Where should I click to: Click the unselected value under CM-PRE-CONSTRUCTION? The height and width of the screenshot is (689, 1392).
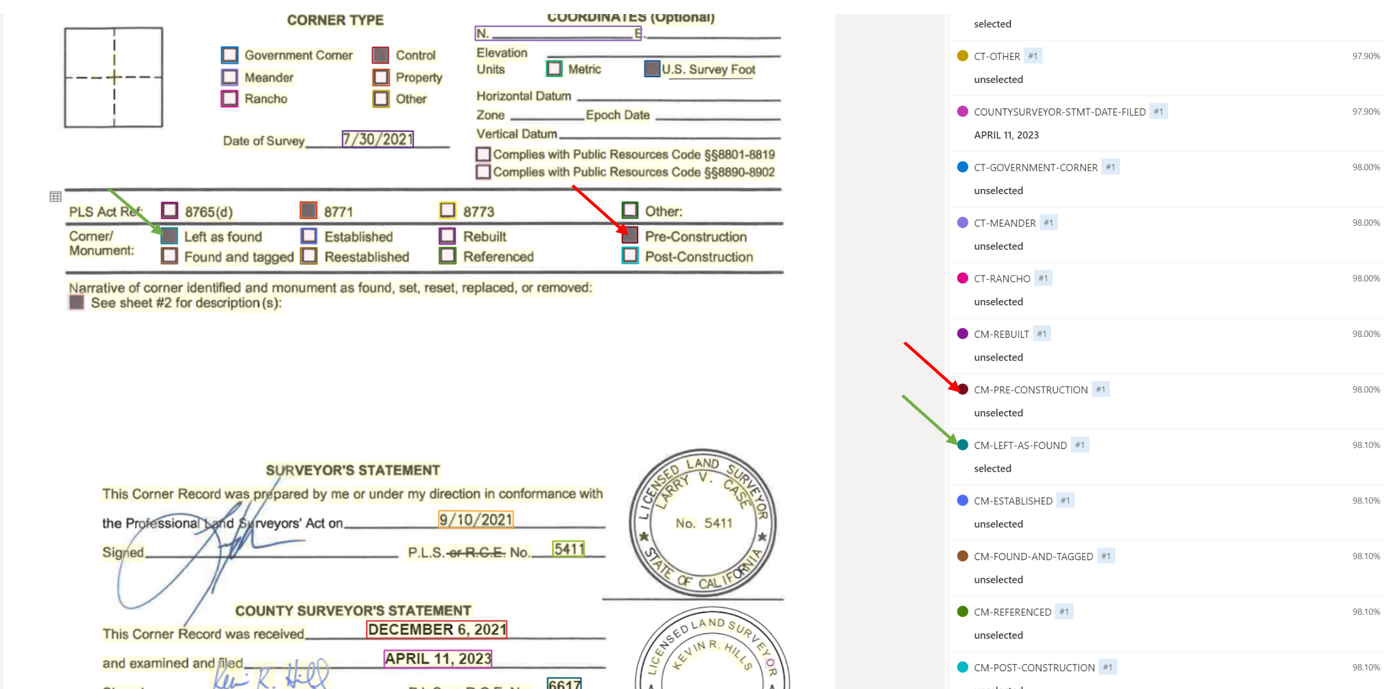tap(998, 413)
